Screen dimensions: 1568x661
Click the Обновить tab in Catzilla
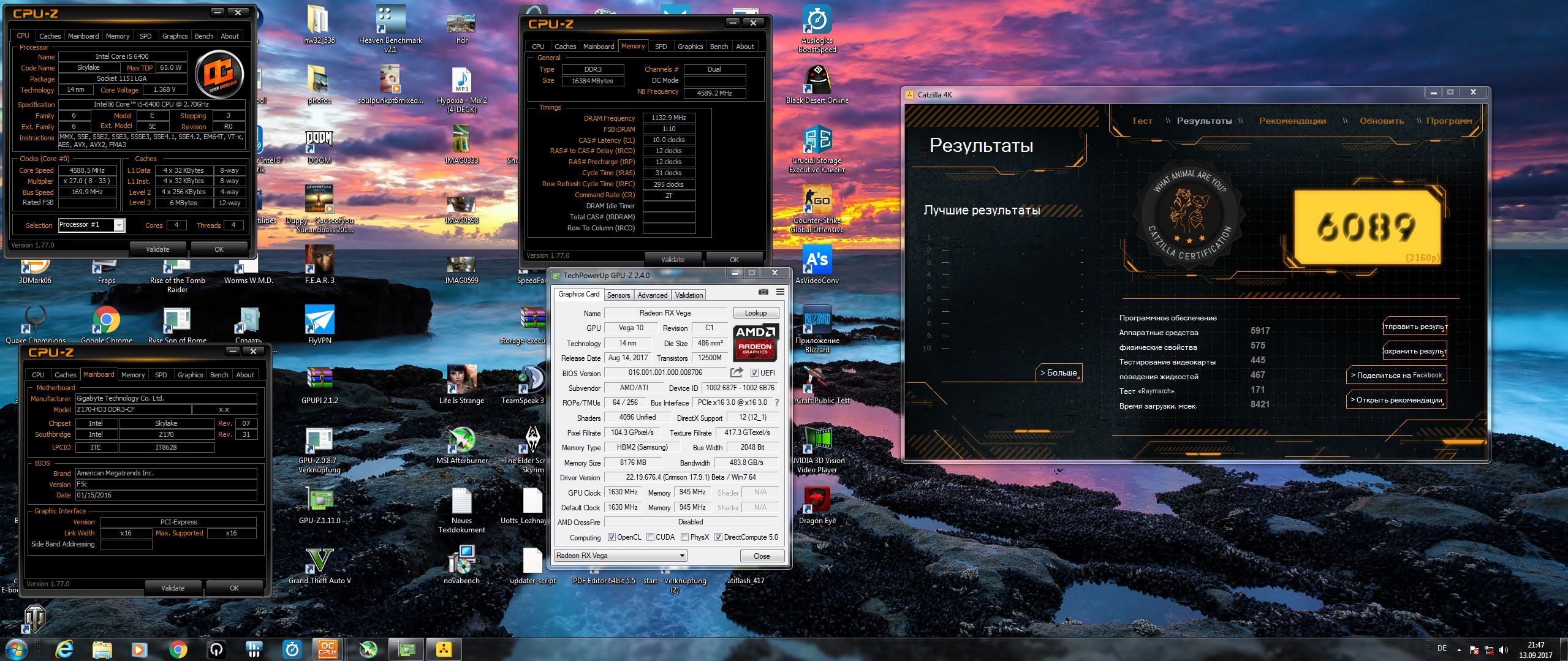1382,121
